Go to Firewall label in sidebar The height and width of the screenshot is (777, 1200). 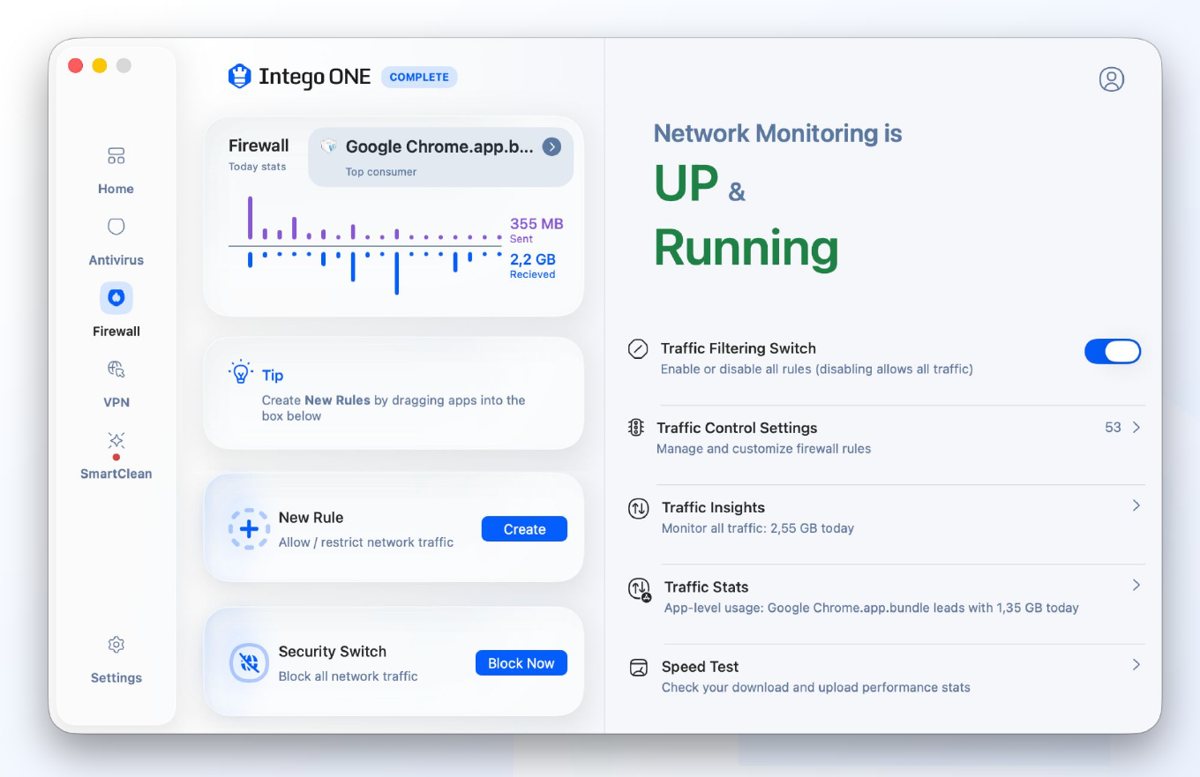click(x=116, y=331)
